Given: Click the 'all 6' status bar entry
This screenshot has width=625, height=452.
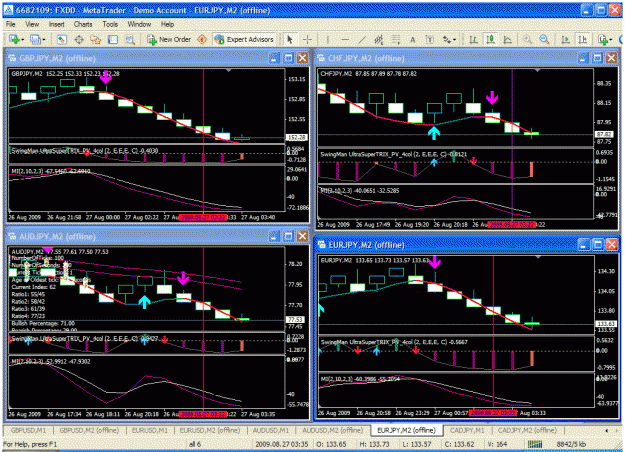Looking at the screenshot, I should click(195, 444).
